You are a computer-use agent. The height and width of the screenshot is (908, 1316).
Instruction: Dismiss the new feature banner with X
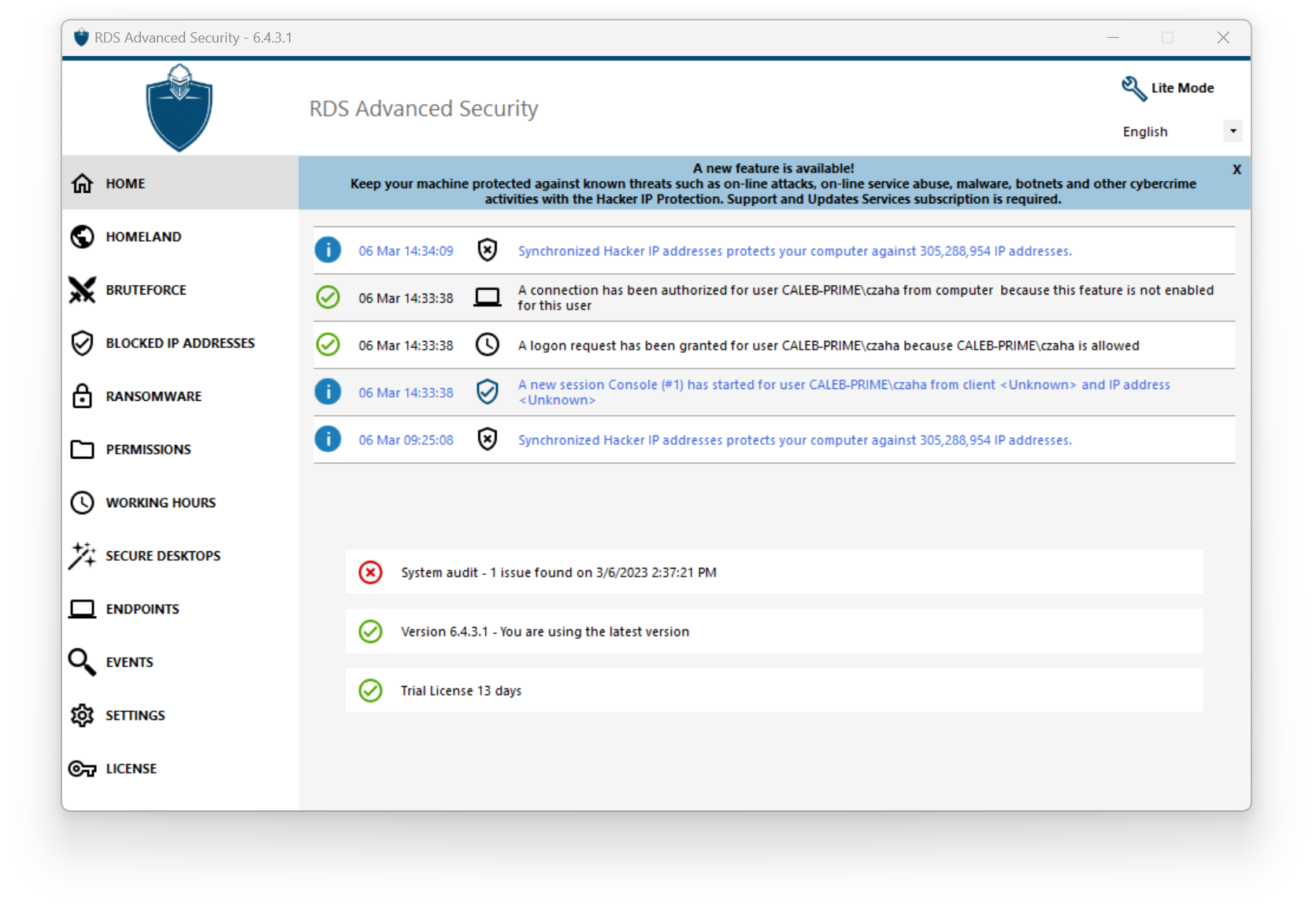point(1236,169)
